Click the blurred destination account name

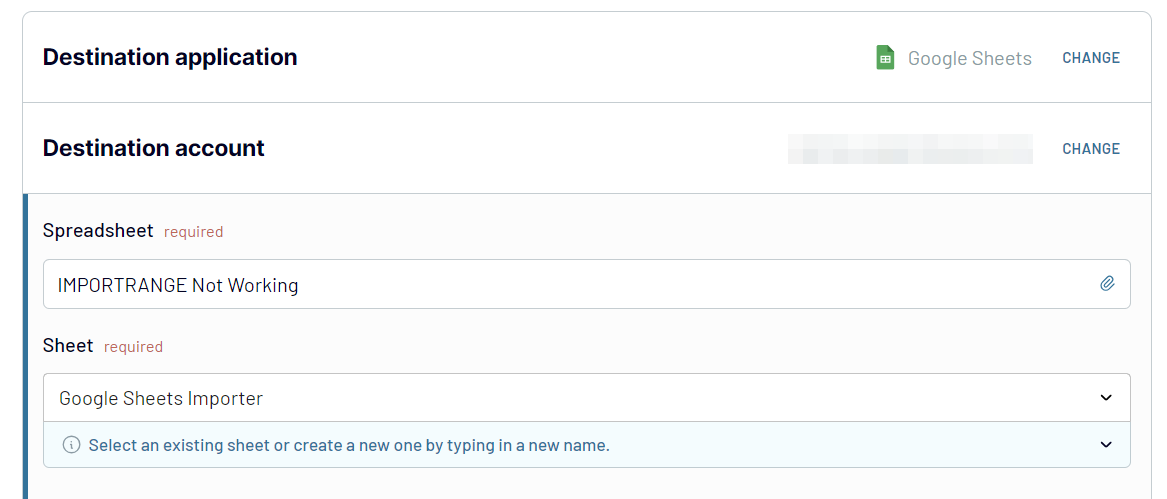coord(910,149)
